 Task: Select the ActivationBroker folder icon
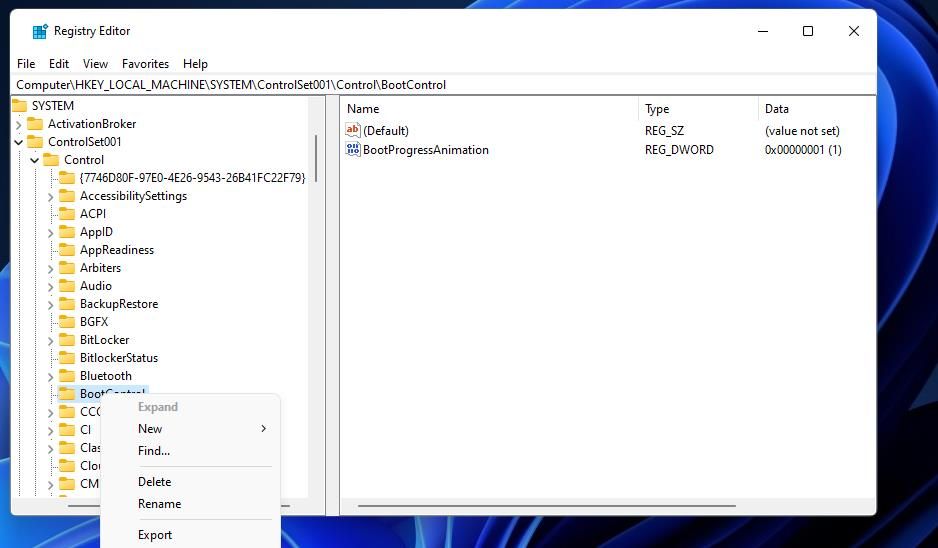(35, 124)
